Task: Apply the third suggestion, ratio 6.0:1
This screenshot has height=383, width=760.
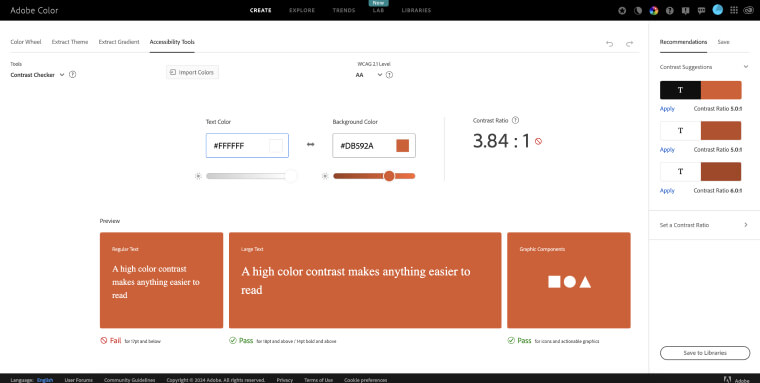Action: (667, 191)
